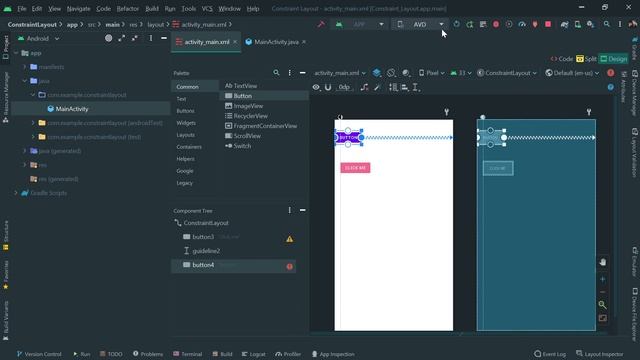
Task: Switch to Code view mode
Action: (562, 59)
